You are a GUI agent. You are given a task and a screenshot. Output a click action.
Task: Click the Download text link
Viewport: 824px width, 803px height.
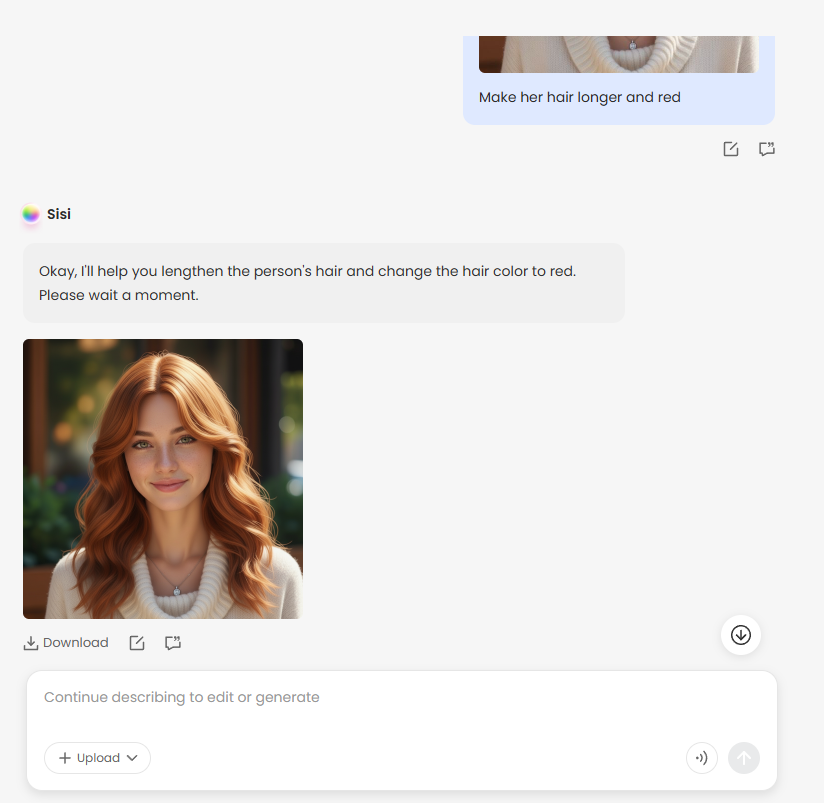tap(76, 643)
